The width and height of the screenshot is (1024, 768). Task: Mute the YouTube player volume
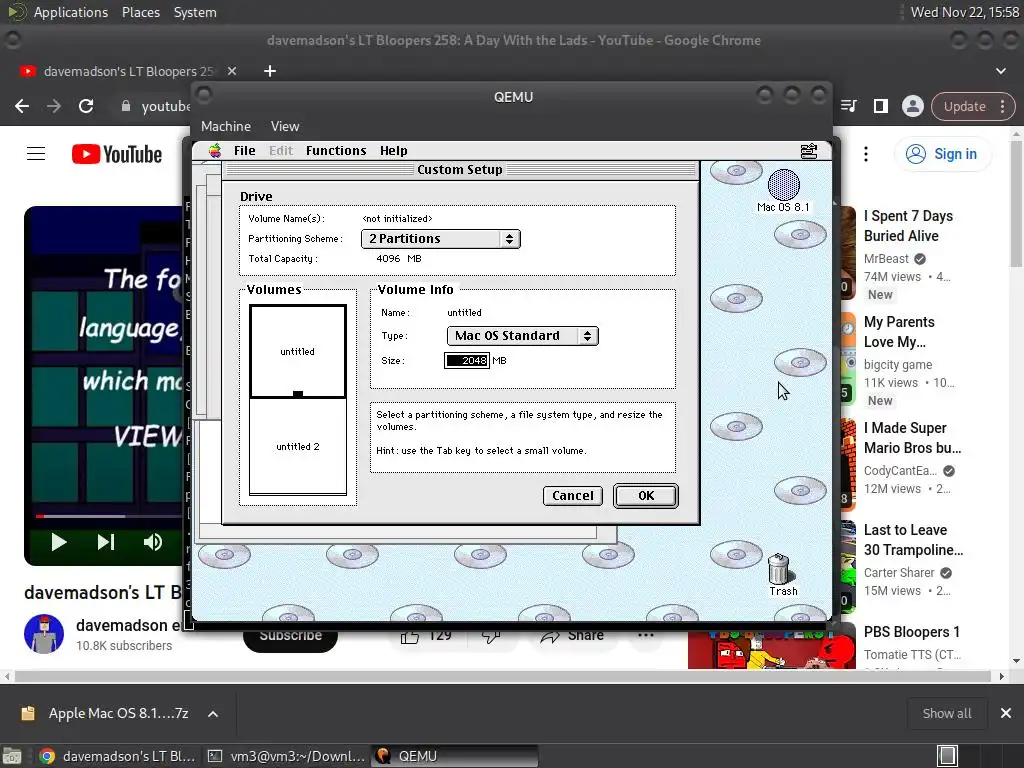(x=153, y=542)
